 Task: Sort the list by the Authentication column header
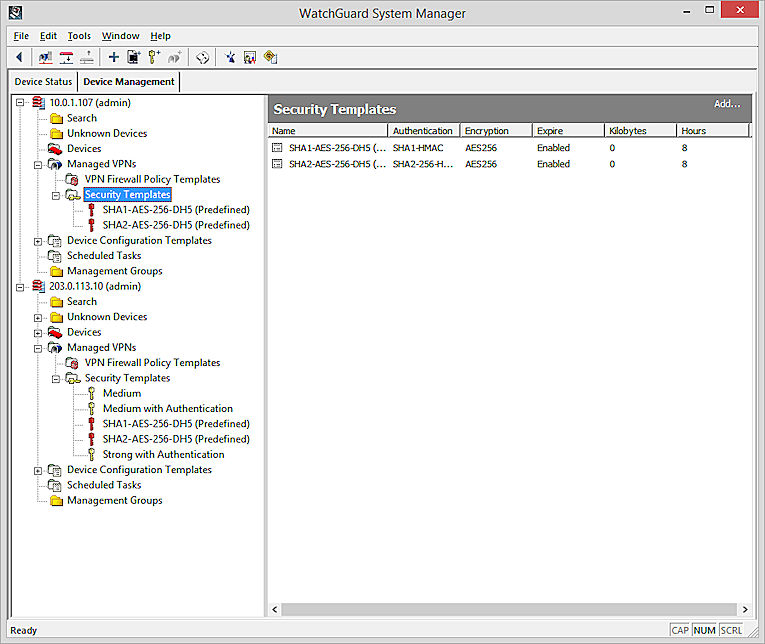tap(423, 131)
